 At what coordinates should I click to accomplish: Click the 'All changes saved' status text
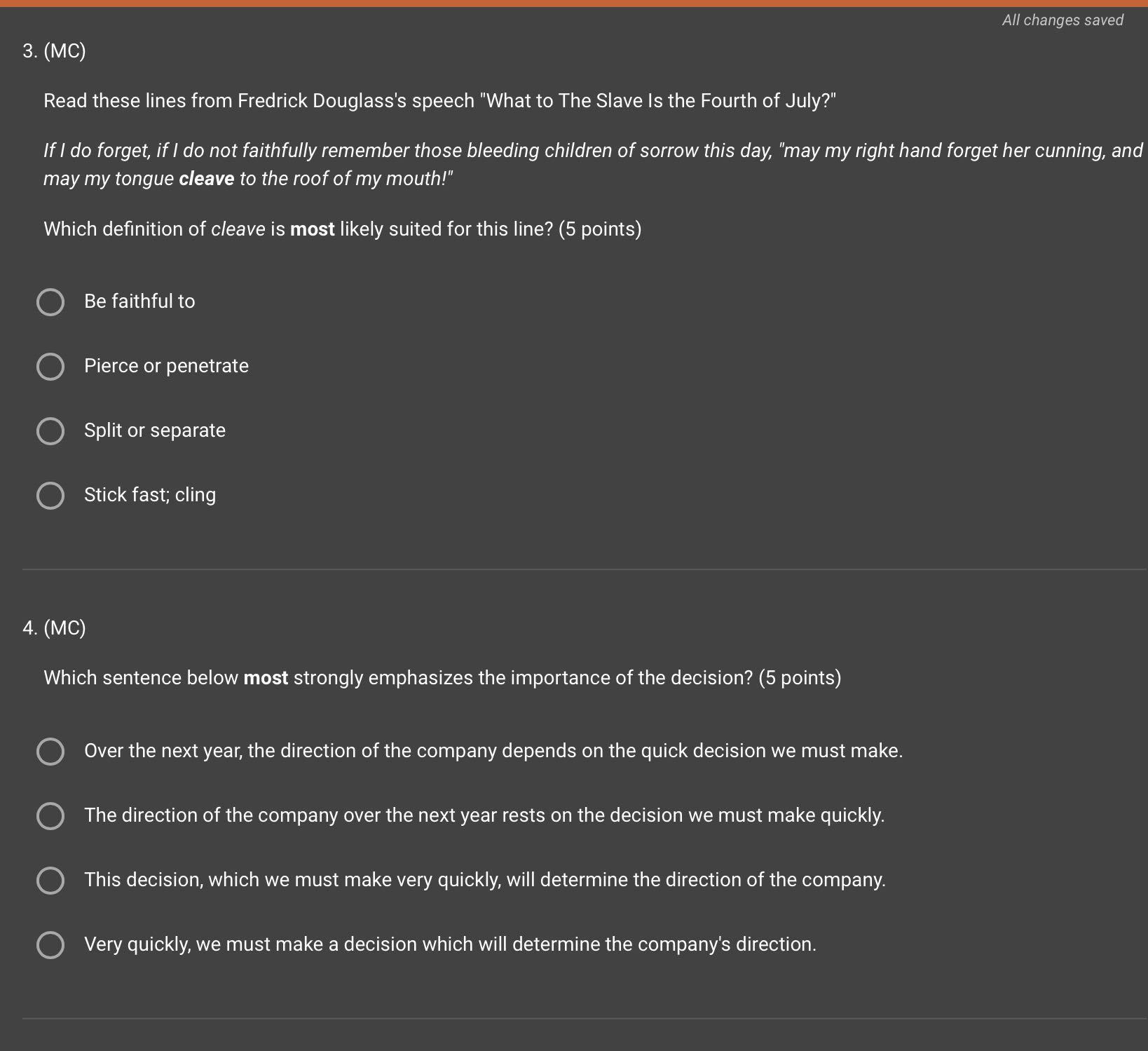(x=1062, y=20)
